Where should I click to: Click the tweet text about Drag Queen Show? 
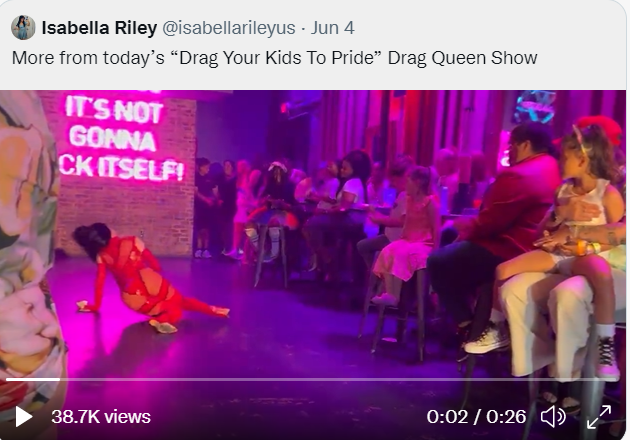coord(274,58)
